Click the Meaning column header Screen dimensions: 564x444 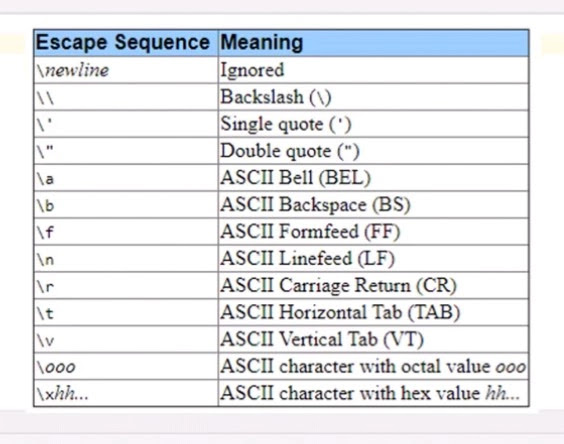pyautogui.click(x=373, y=43)
